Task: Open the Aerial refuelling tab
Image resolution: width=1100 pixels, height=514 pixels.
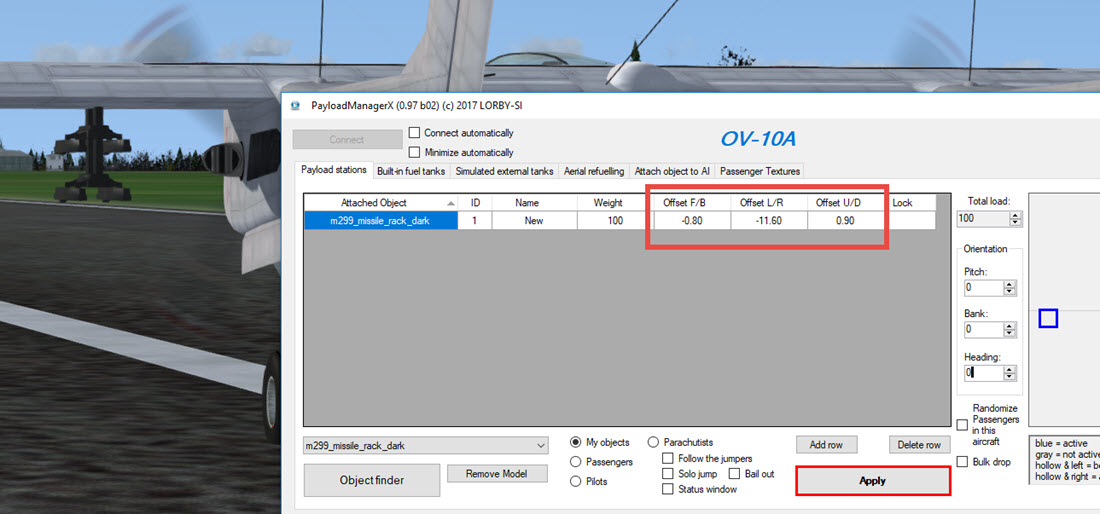Action: (x=593, y=171)
